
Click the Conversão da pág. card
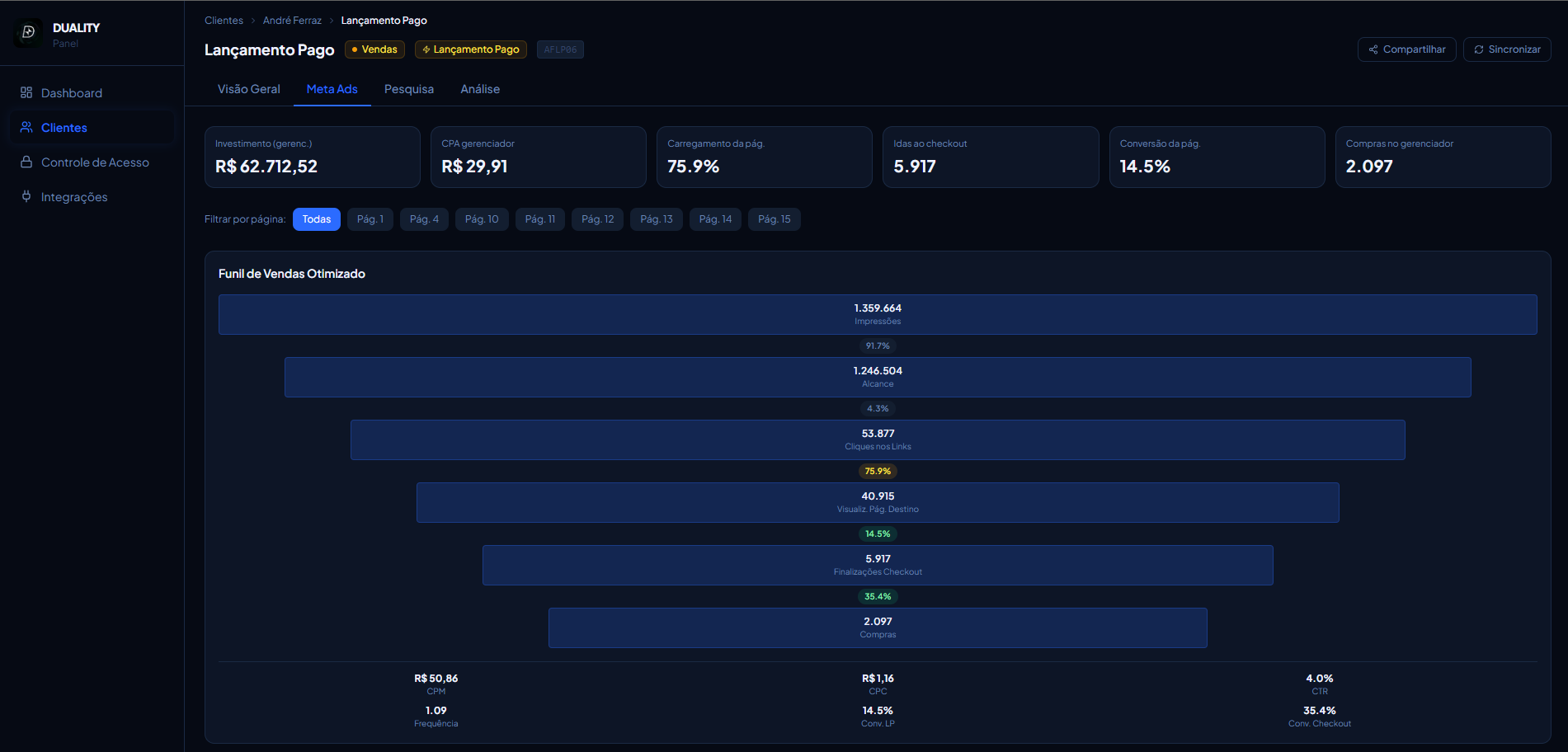[1217, 157]
